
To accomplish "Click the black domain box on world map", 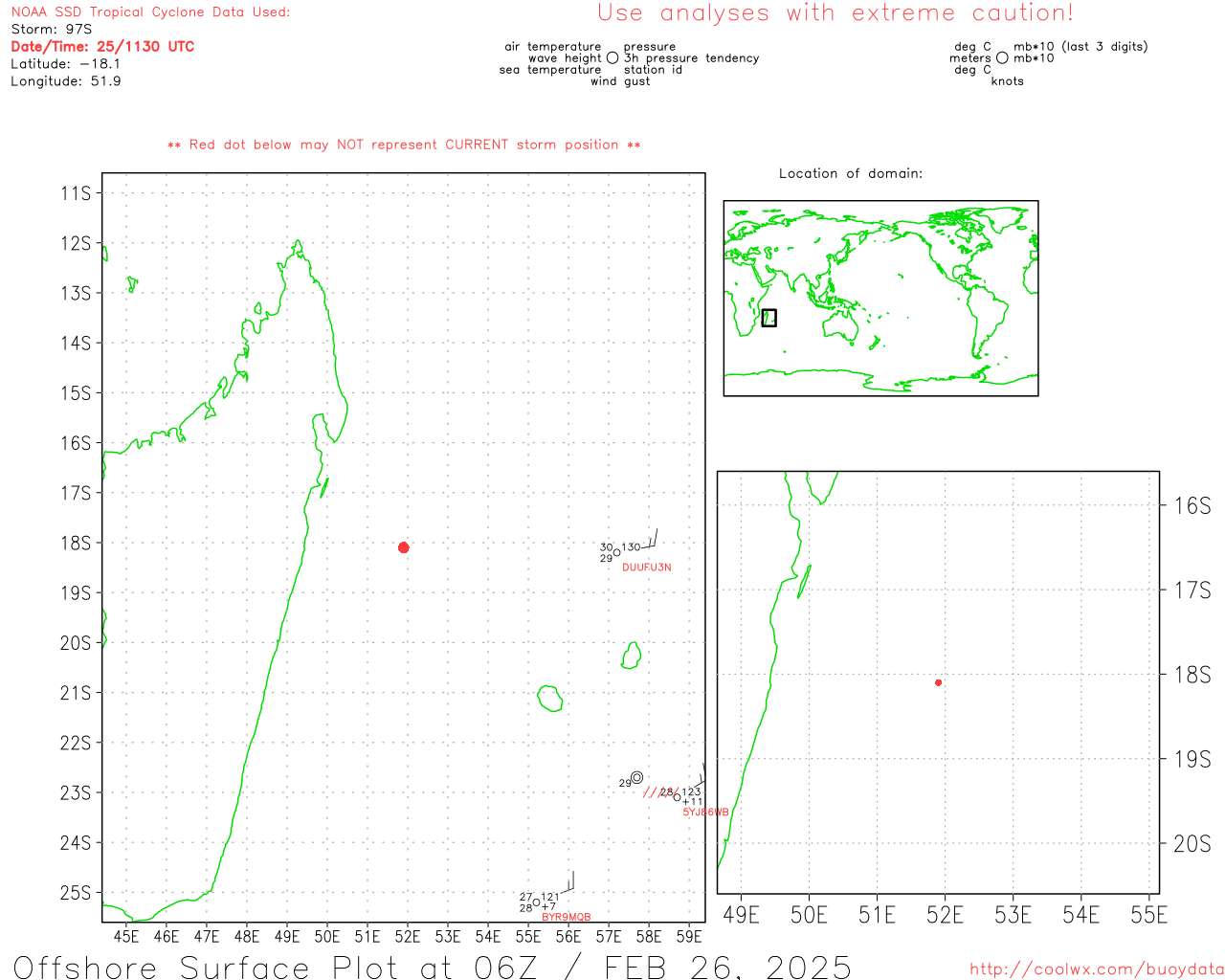I will [768, 318].
